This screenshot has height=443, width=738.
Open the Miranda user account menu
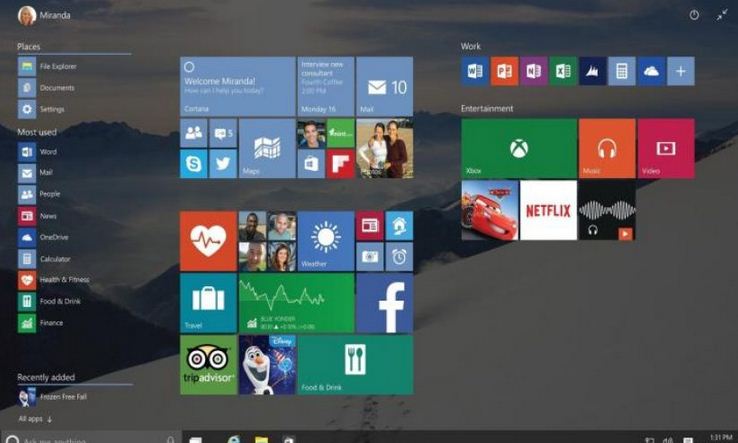click(x=44, y=16)
